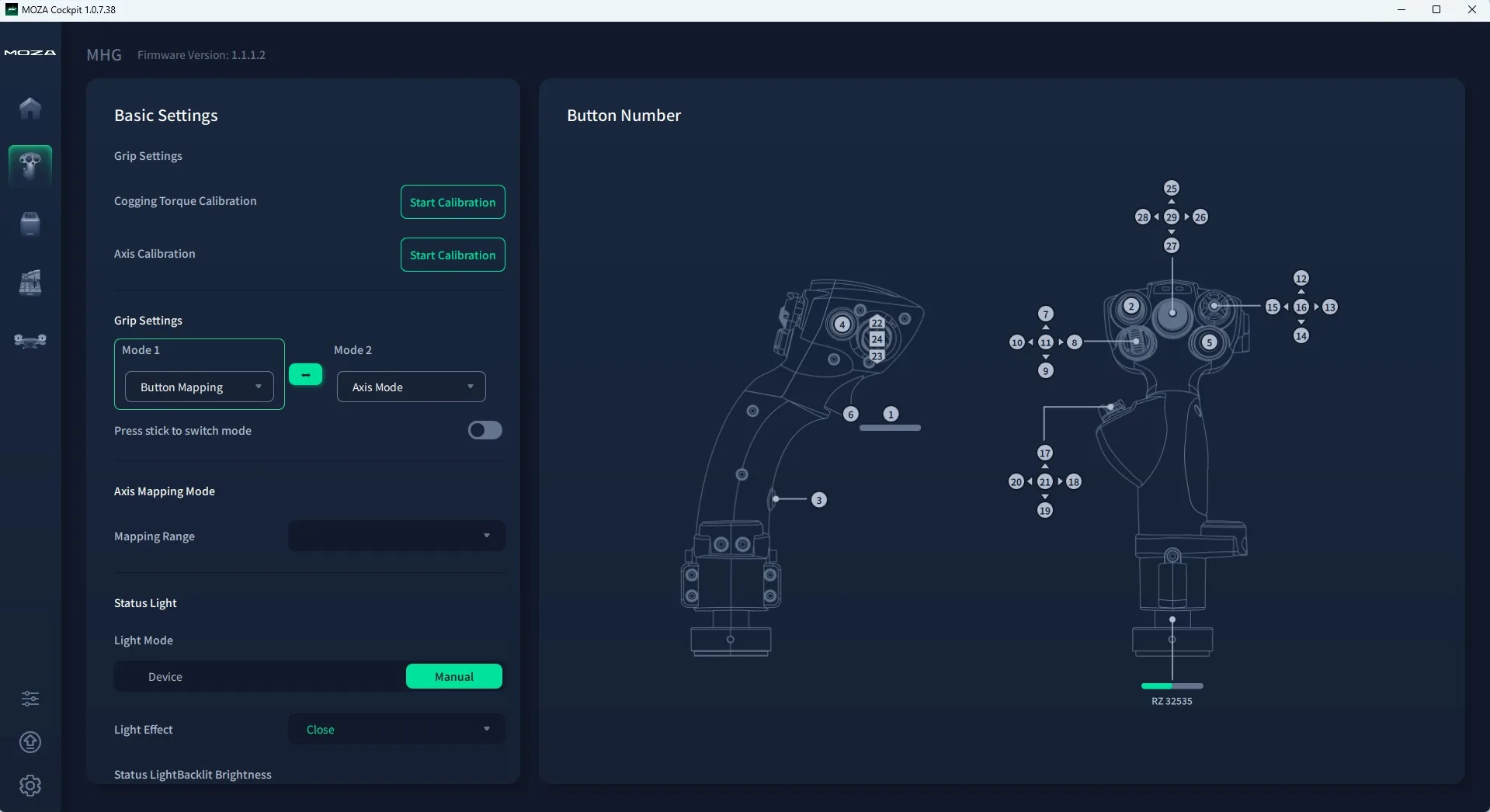This screenshot has width=1490, height=812.
Task: Click button number 11 hat center
Action: tap(1046, 342)
